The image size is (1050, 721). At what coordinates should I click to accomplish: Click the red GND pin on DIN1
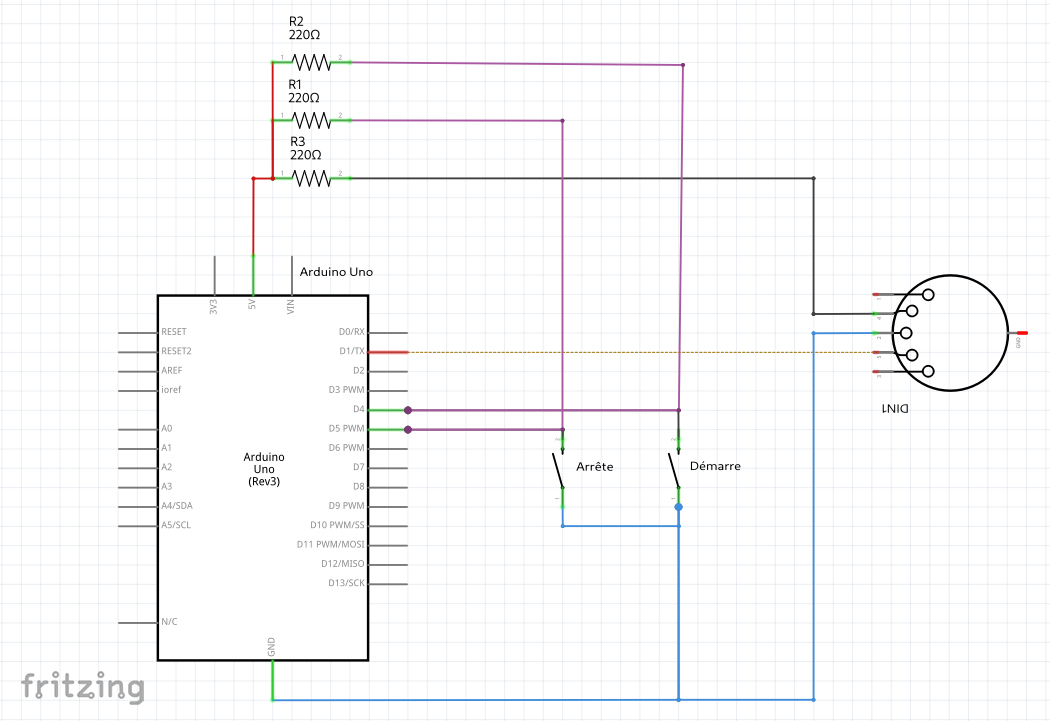click(1022, 333)
